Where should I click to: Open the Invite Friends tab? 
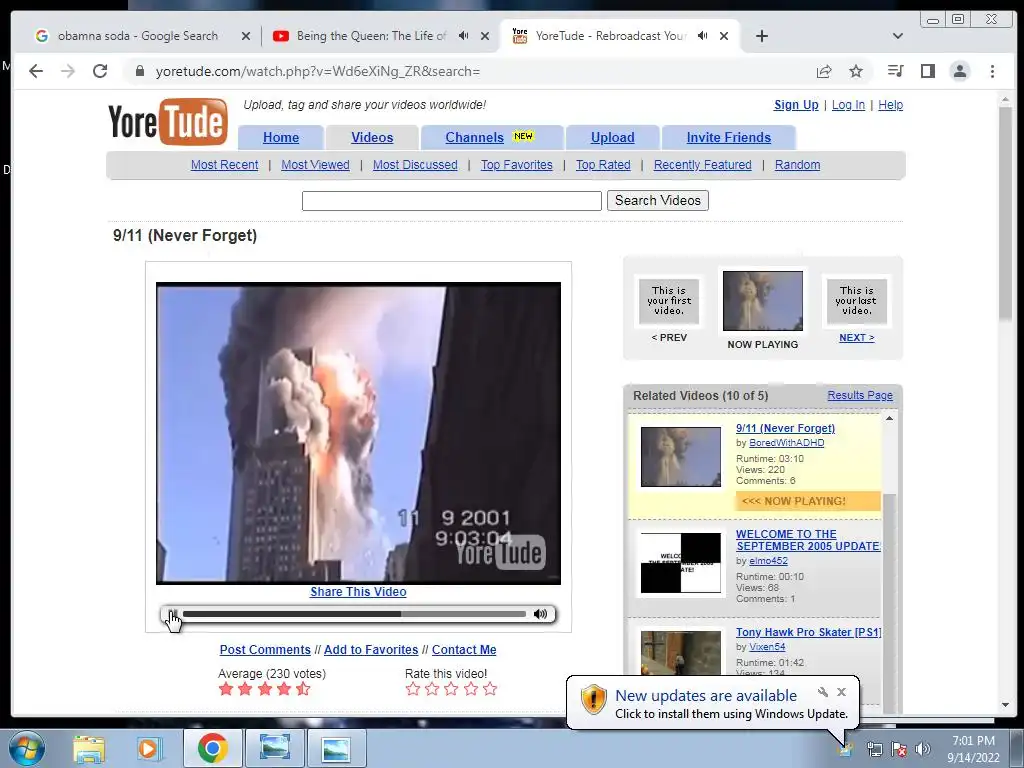729,137
